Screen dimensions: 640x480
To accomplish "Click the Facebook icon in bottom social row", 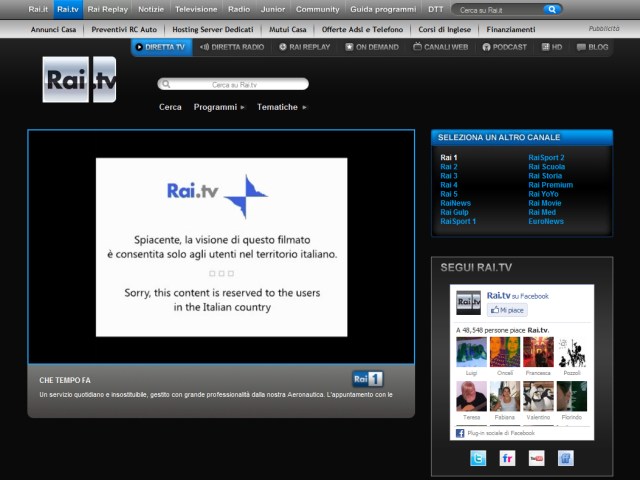I will coord(565,458).
